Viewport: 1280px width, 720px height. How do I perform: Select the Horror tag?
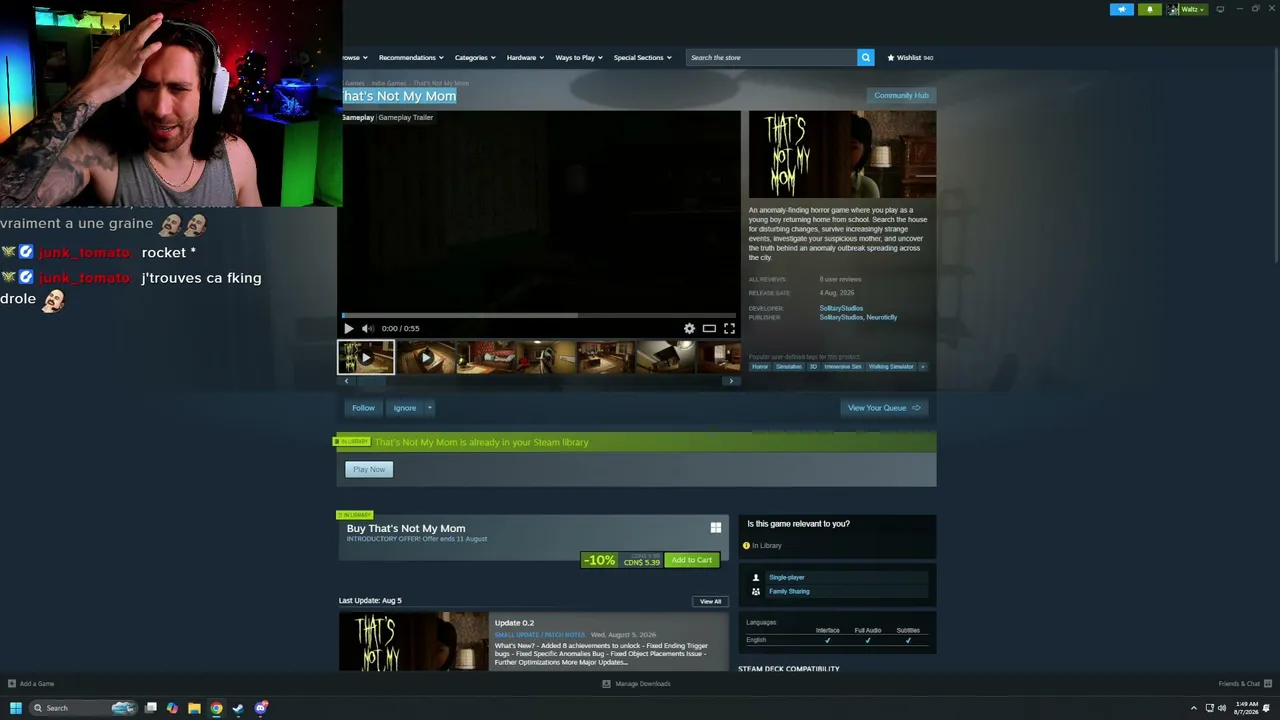coord(760,367)
